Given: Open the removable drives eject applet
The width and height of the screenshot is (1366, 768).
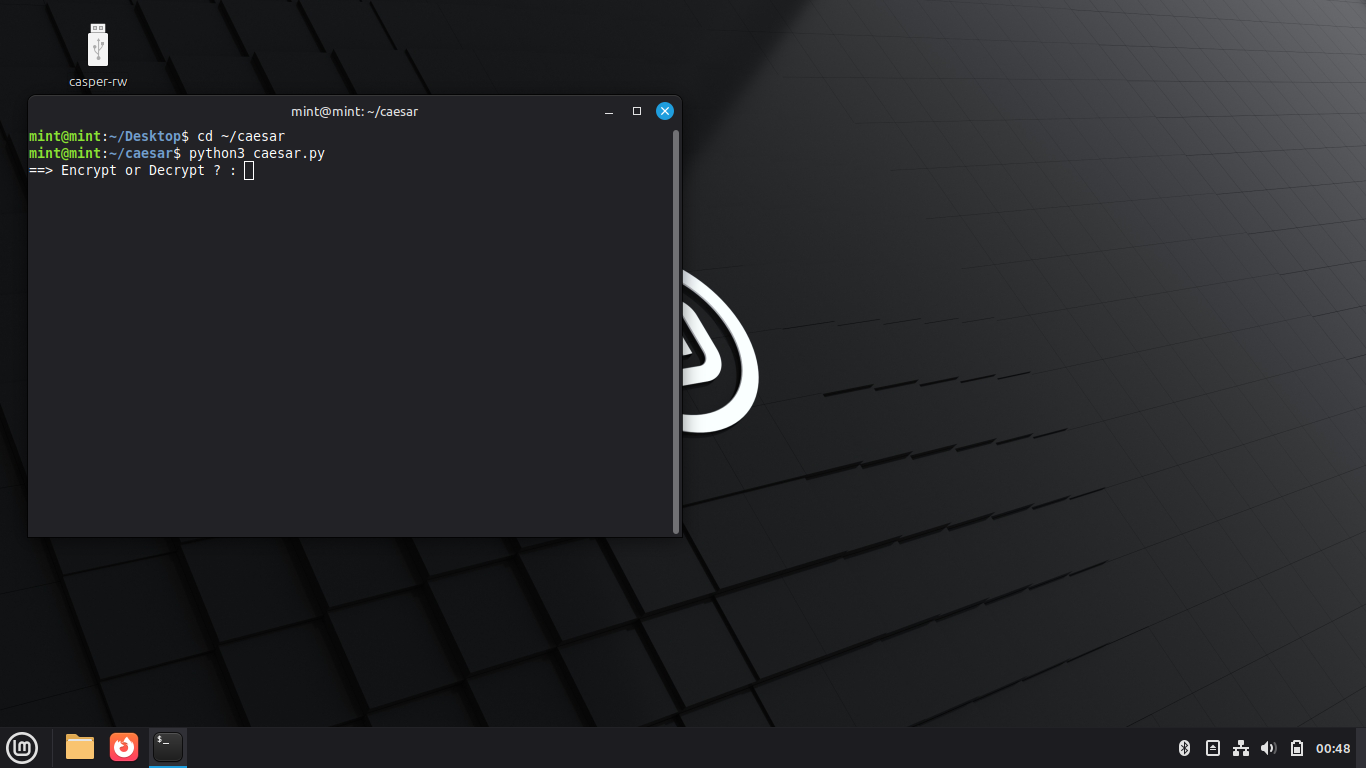Looking at the screenshot, I should (1213, 748).
